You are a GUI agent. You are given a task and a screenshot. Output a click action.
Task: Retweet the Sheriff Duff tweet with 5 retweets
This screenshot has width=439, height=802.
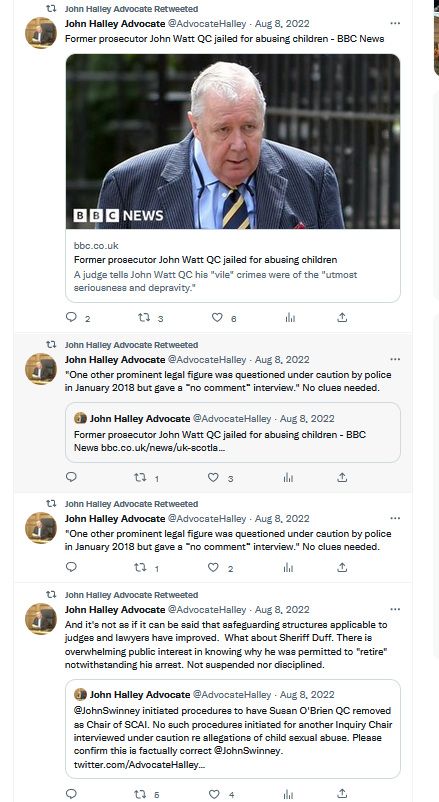(x=140, y=794)
